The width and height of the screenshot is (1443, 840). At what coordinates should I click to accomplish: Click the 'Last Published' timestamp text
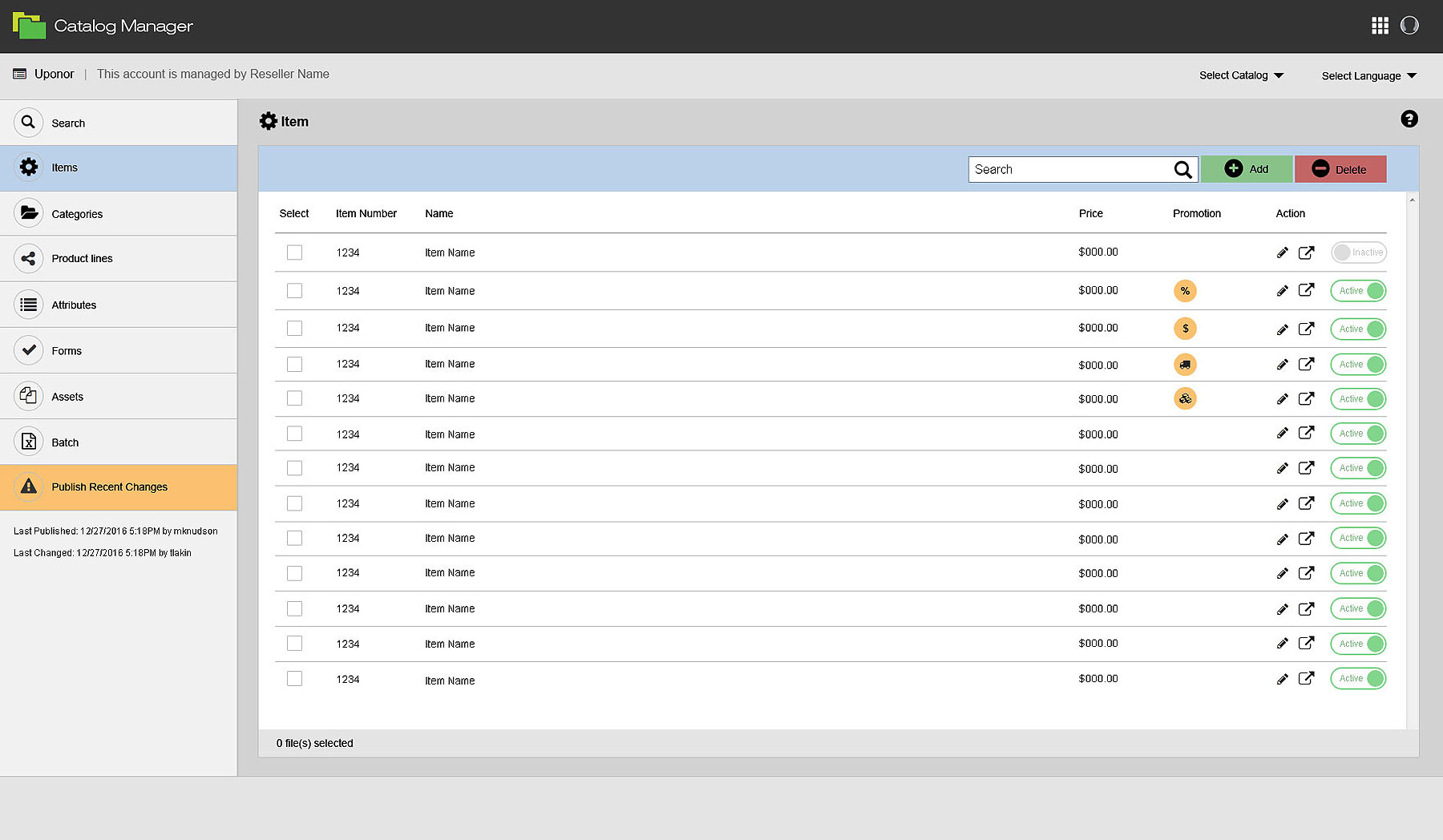point(115,531)
